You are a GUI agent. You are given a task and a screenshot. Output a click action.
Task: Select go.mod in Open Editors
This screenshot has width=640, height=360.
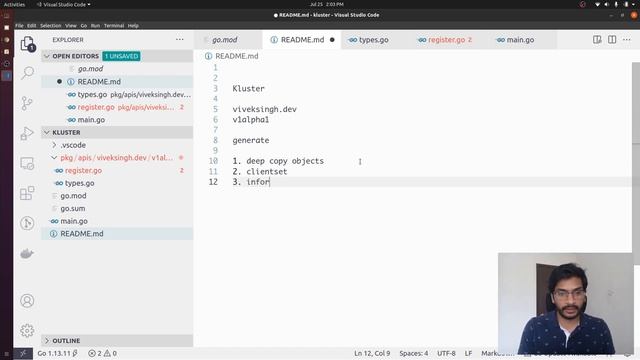click(x=117, y=69)
